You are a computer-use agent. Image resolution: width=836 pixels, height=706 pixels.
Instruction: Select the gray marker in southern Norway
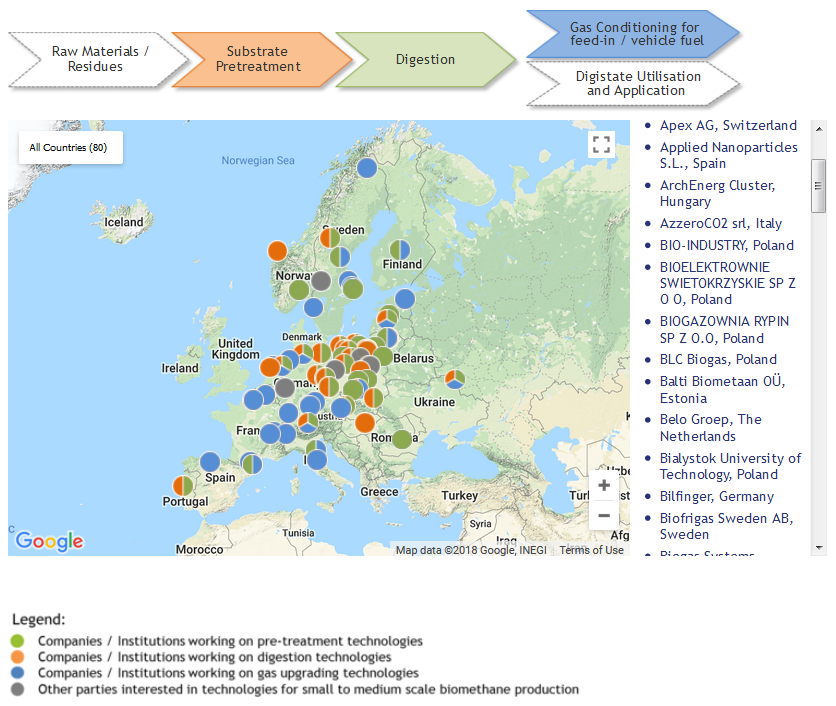tap(320, 280)
